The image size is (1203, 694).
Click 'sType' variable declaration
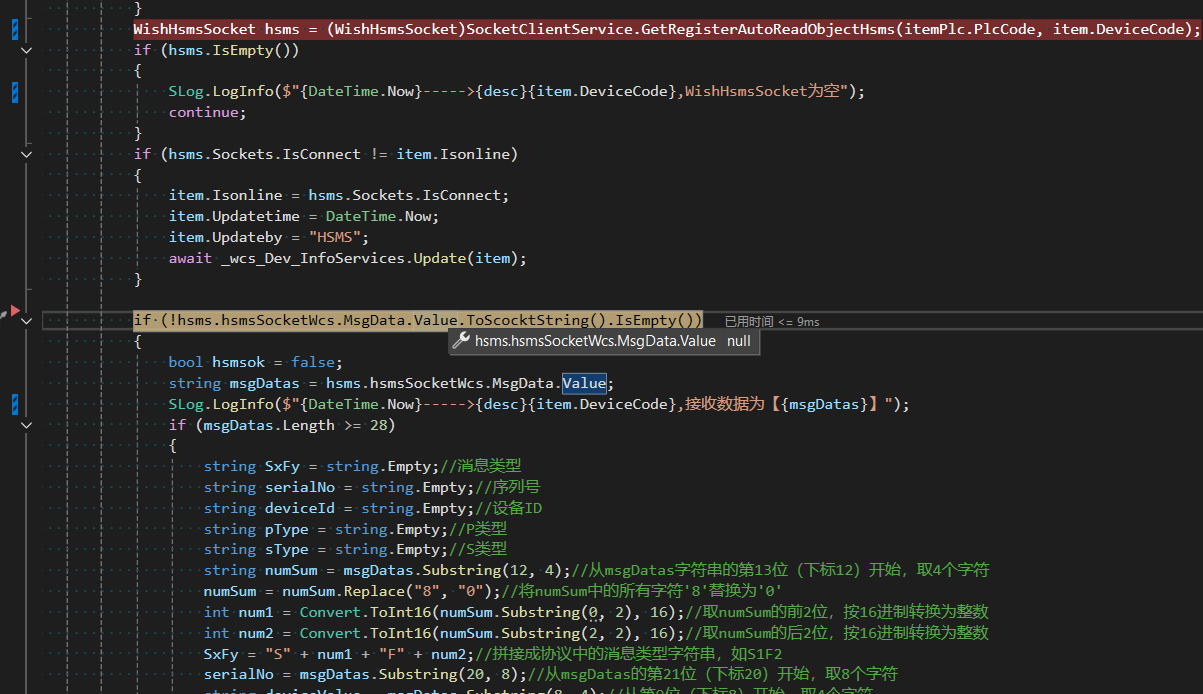pos(287,549)
